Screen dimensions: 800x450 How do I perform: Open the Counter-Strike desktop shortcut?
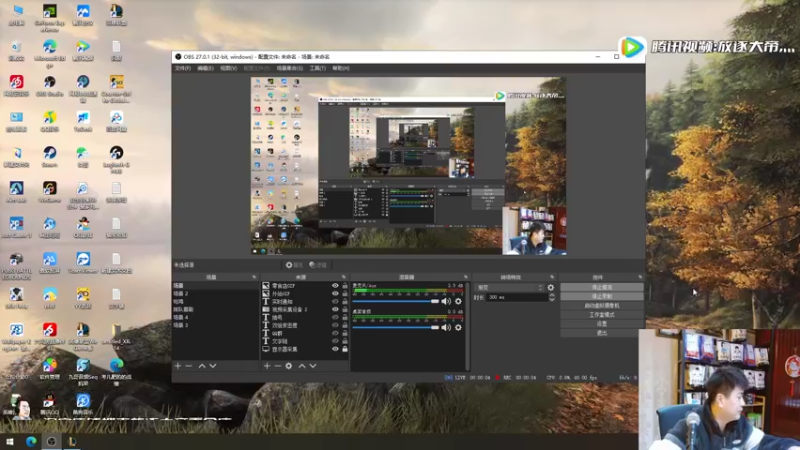point(116,88)
